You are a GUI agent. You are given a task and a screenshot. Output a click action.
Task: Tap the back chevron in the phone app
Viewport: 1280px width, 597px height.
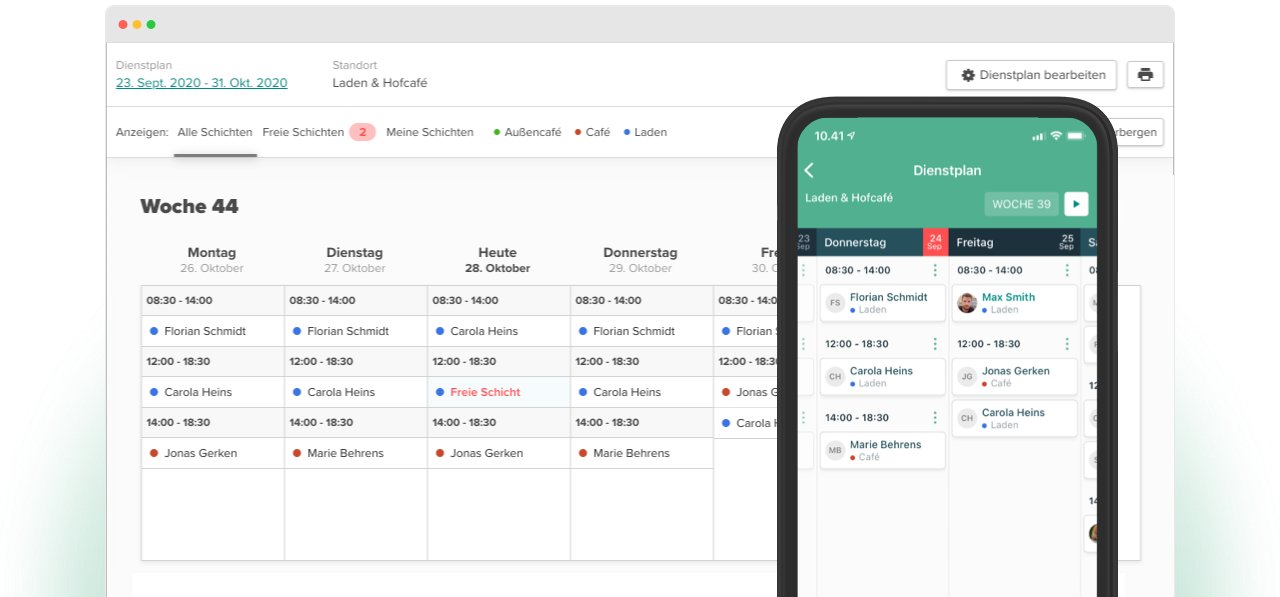tap(809, 170)
